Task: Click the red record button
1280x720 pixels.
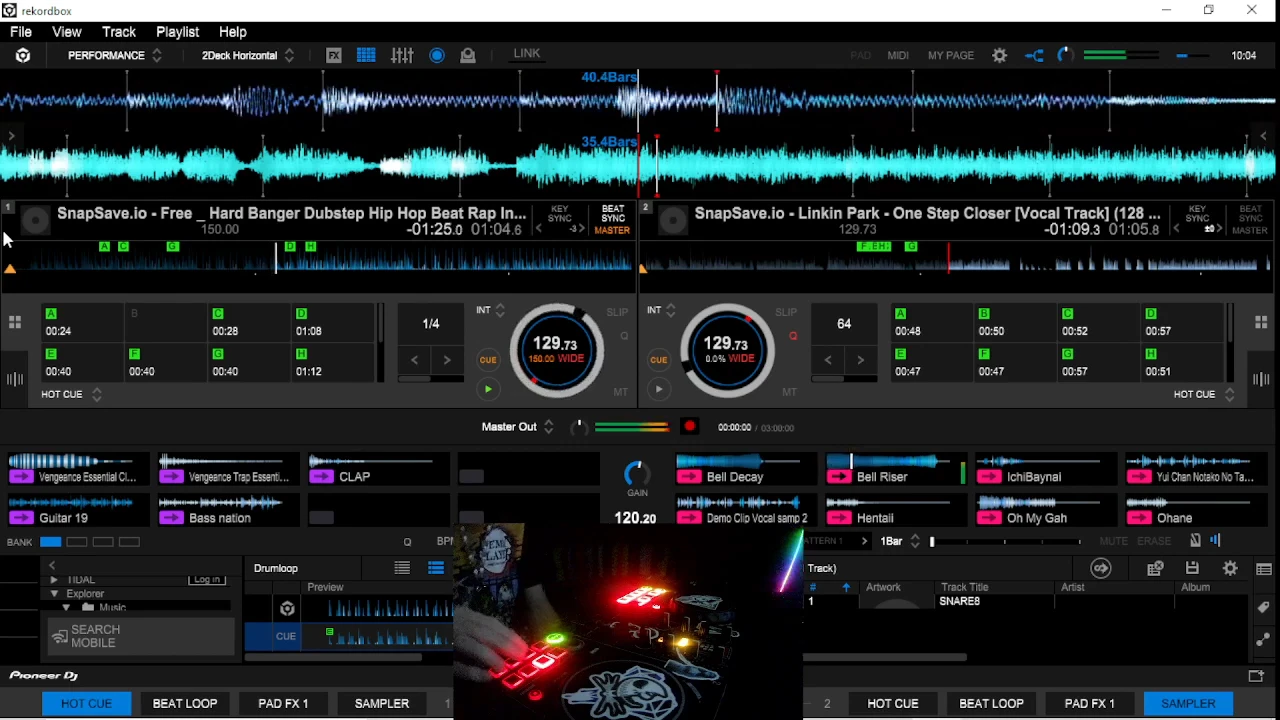Action: click(x=689, y=427)
